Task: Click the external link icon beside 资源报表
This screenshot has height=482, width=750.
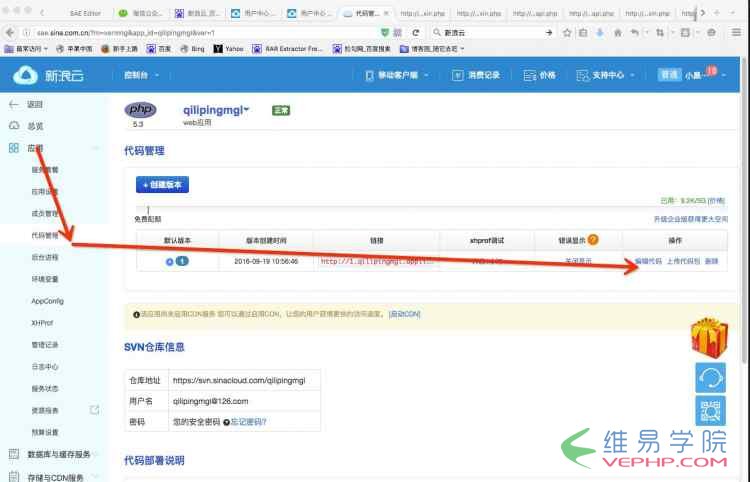Action: tap(95, 410)
